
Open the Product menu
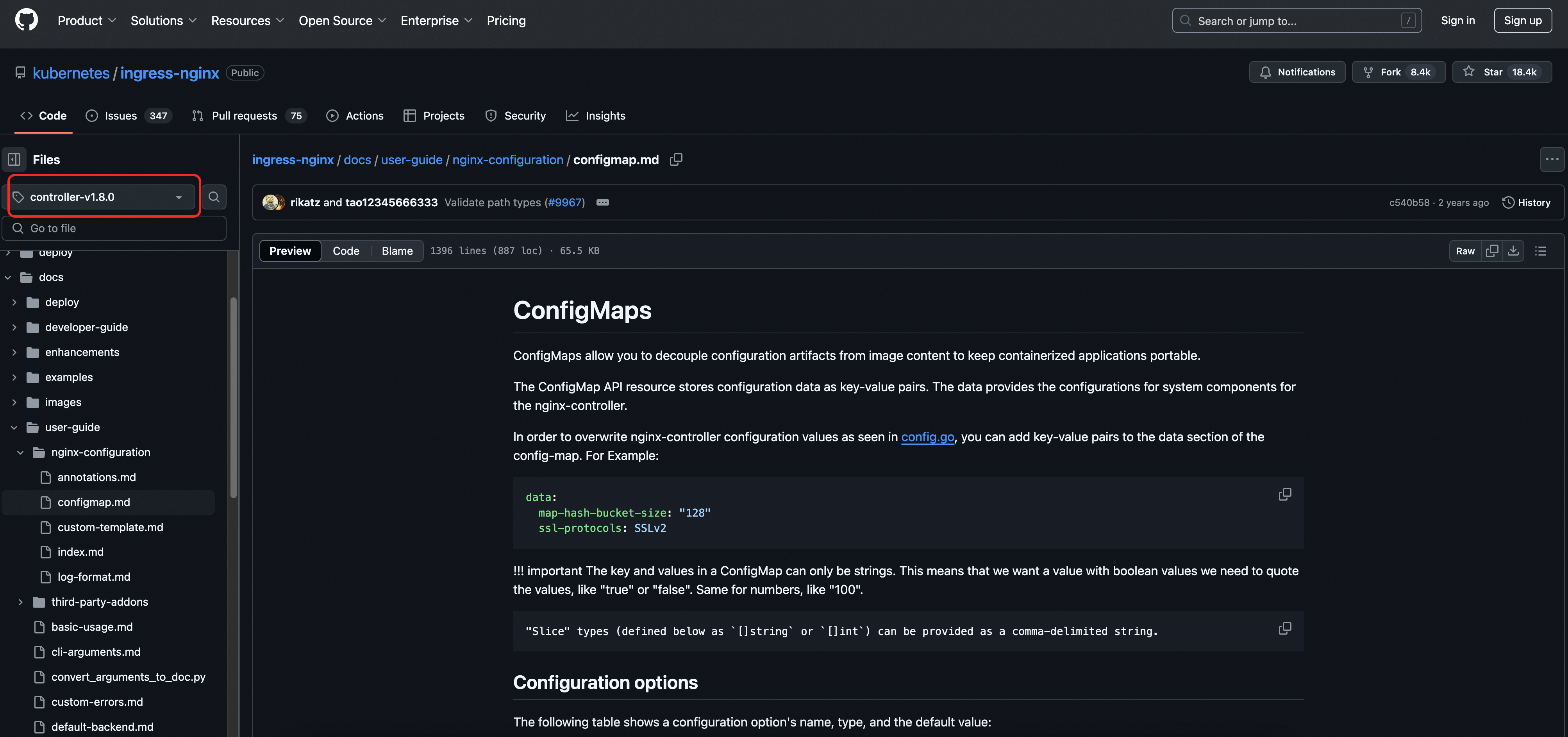pos(86,21)
